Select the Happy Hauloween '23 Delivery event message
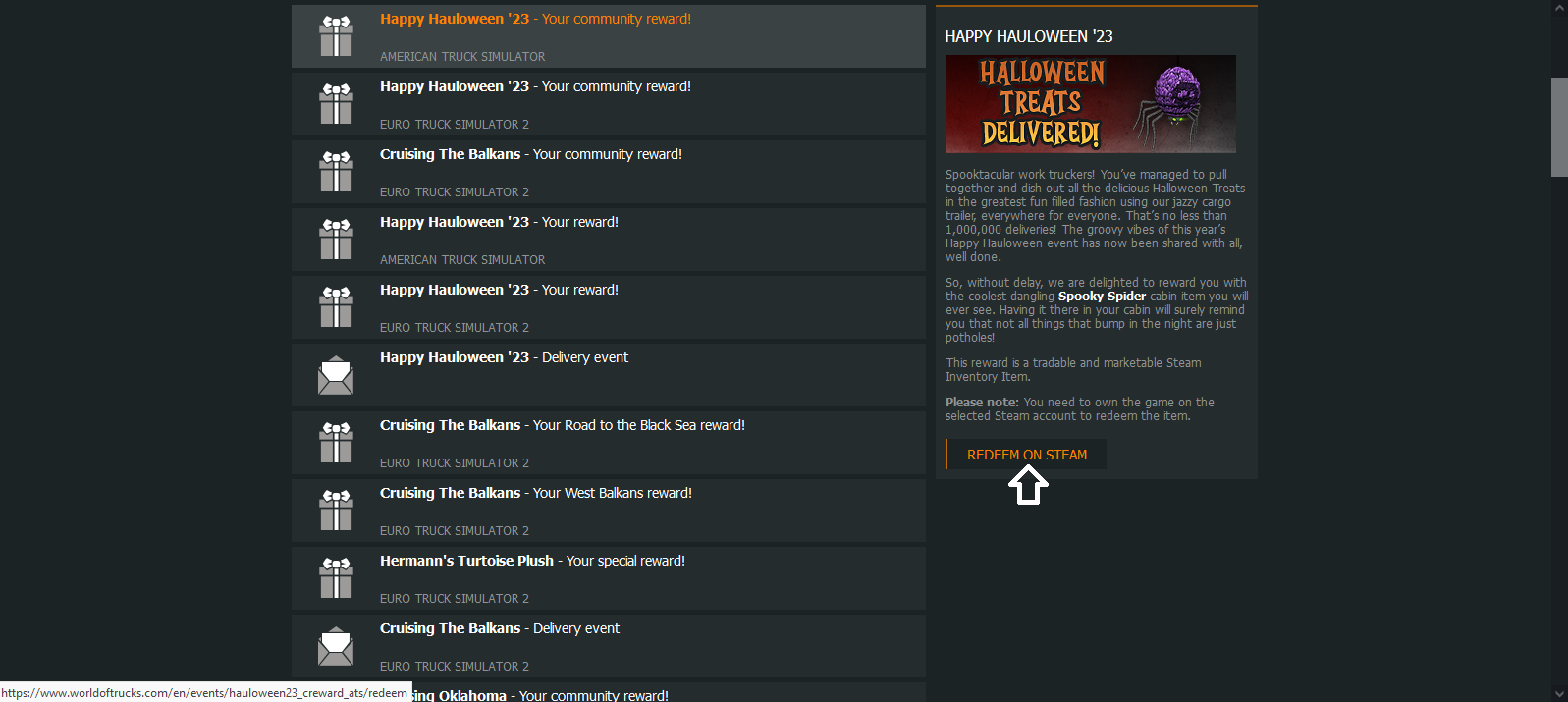The width and height of the screenshot is (1568, 702). [x=609, y=375]
